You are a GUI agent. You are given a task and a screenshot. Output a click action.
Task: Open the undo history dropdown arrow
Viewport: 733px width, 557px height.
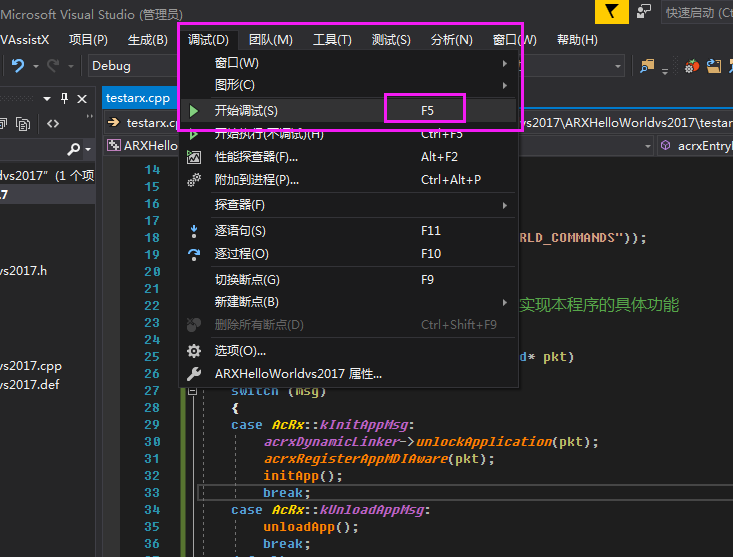pos(36,66)
